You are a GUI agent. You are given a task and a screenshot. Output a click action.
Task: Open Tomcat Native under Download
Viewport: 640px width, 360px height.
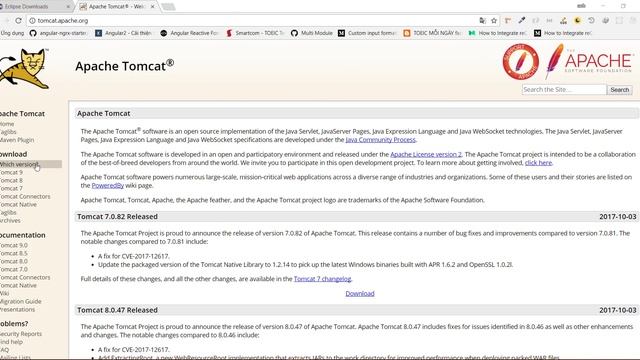point(18,204)
